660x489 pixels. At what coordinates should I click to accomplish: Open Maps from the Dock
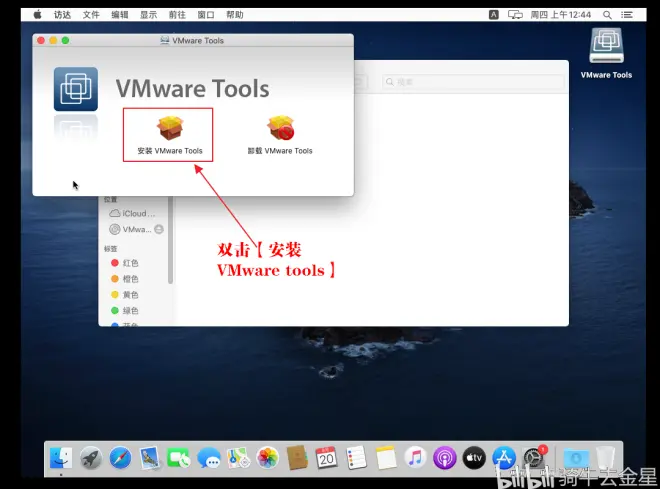tap(238, 458)
